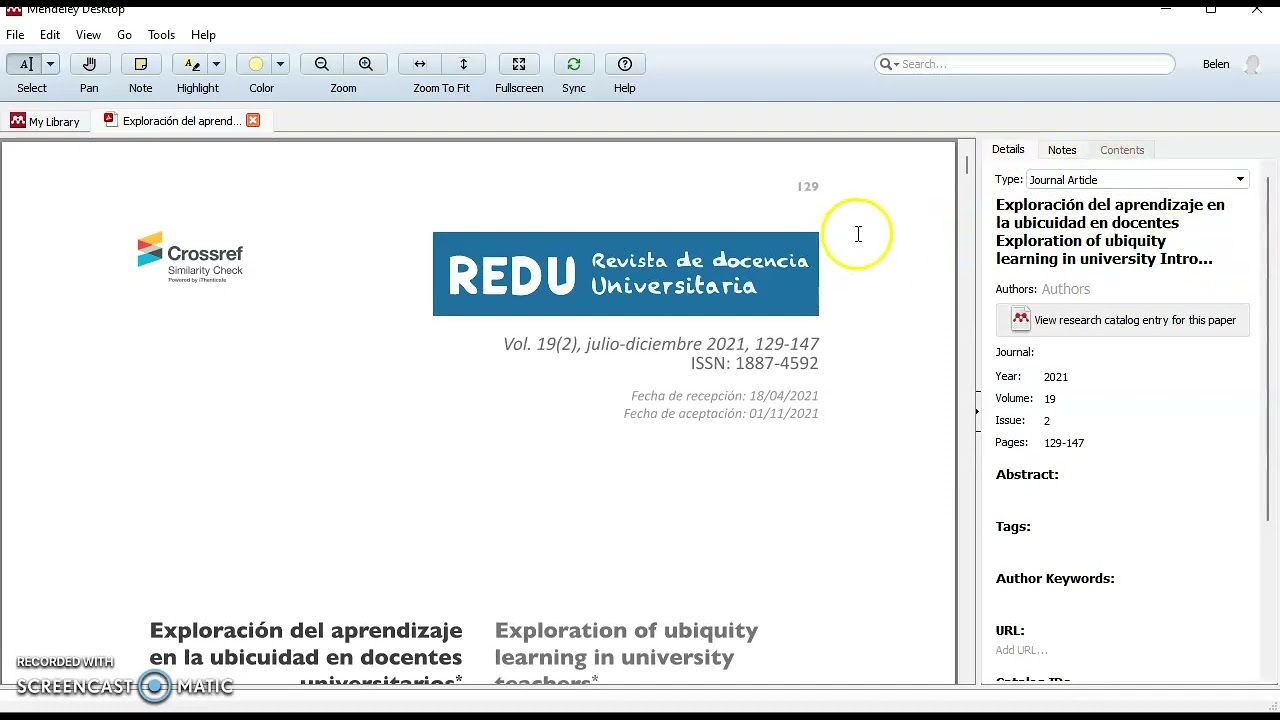The width and height of the screenshot is (1280, 720).
Task: Edit the document title in Details
Action: [x=1110, y=231]
